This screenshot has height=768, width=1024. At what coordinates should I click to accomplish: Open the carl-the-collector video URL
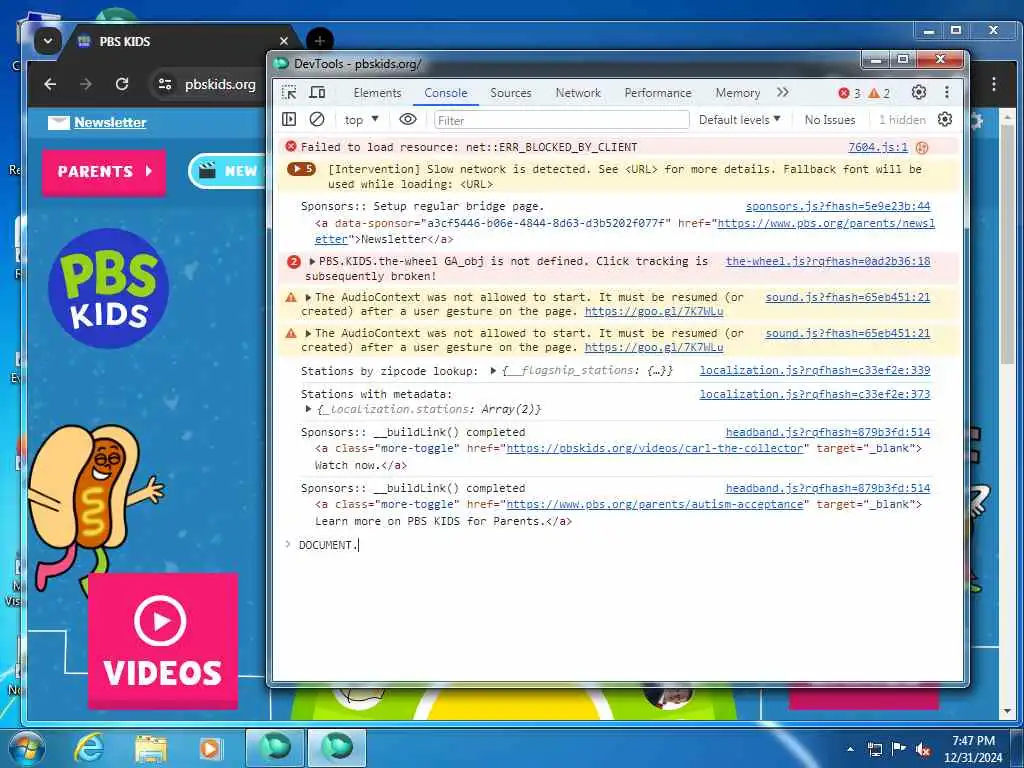(654, 449)
